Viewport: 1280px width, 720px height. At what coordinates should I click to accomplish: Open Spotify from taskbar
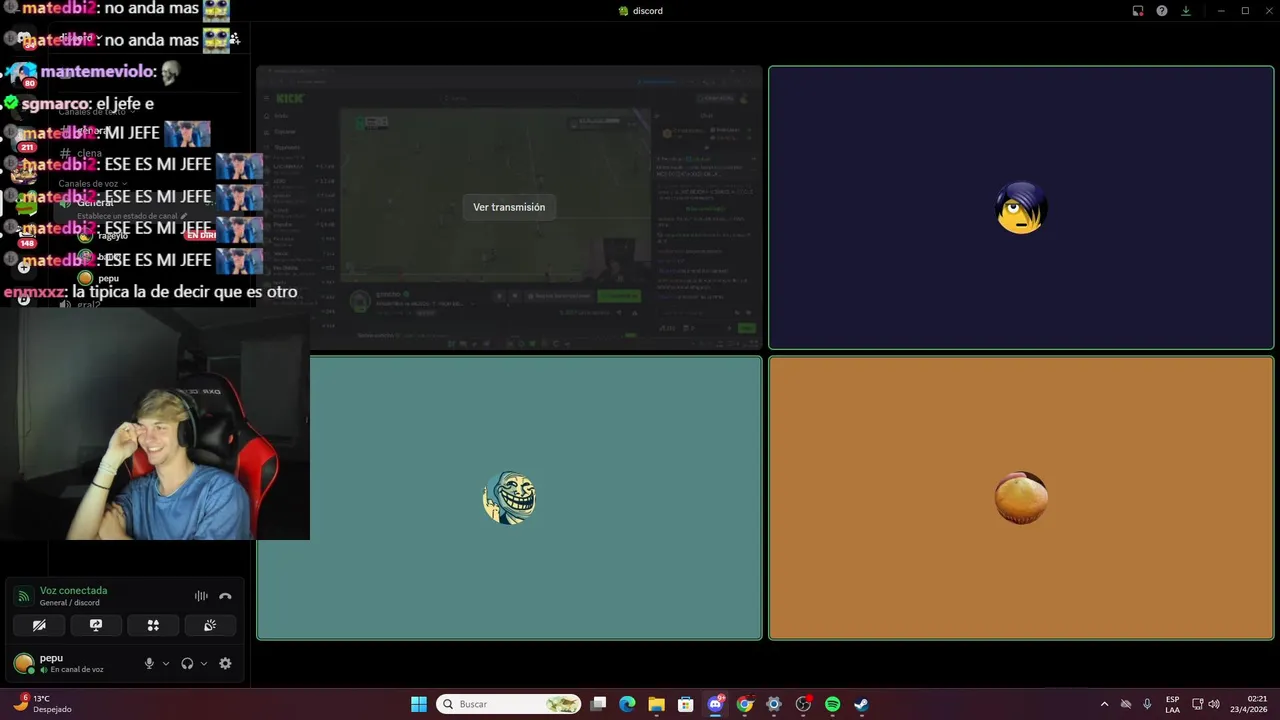coord(832,704)
